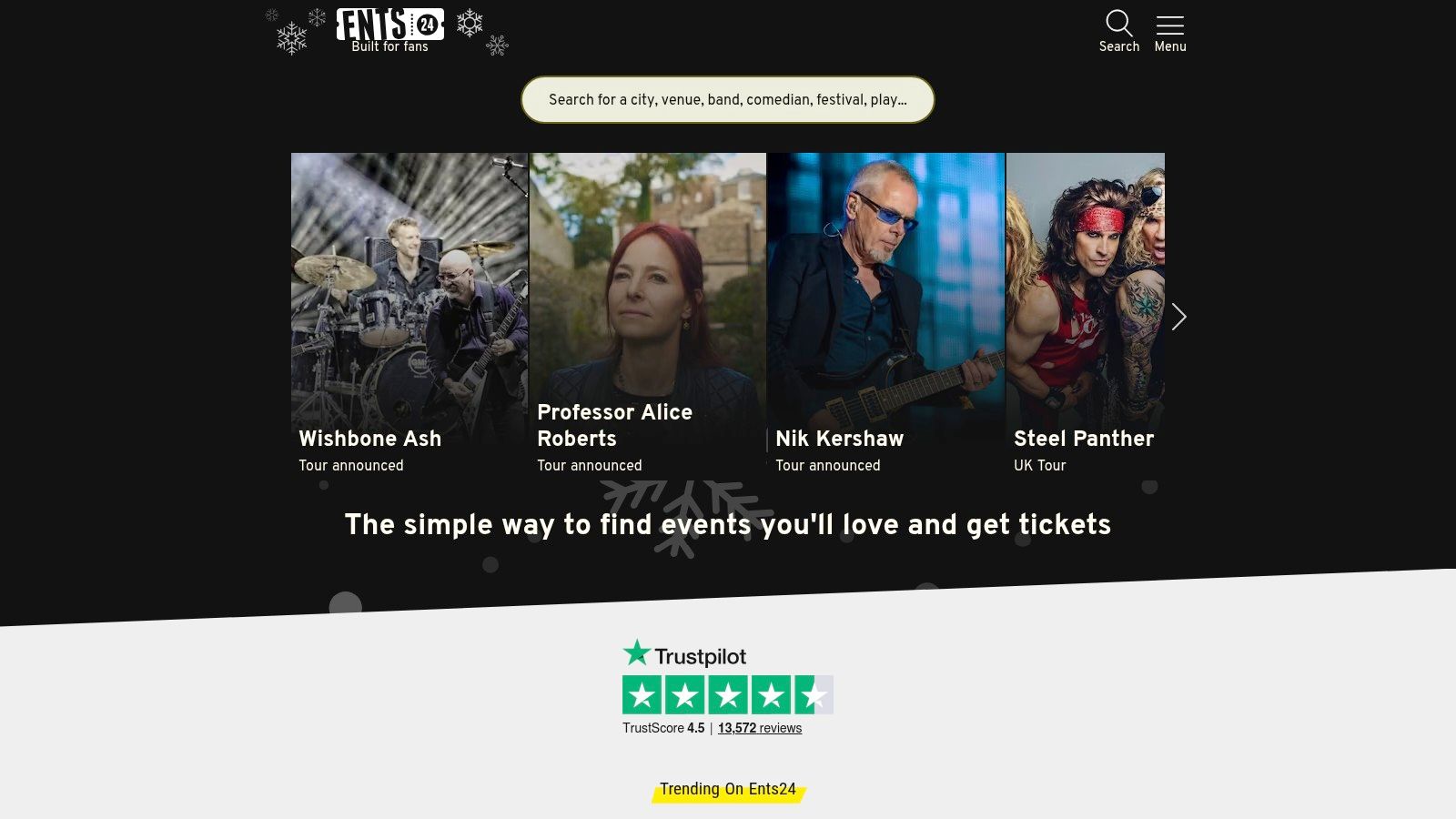Click the Steel Panther title text
This screenshot has height=819, width=1456.
[x=1084, y=439]
